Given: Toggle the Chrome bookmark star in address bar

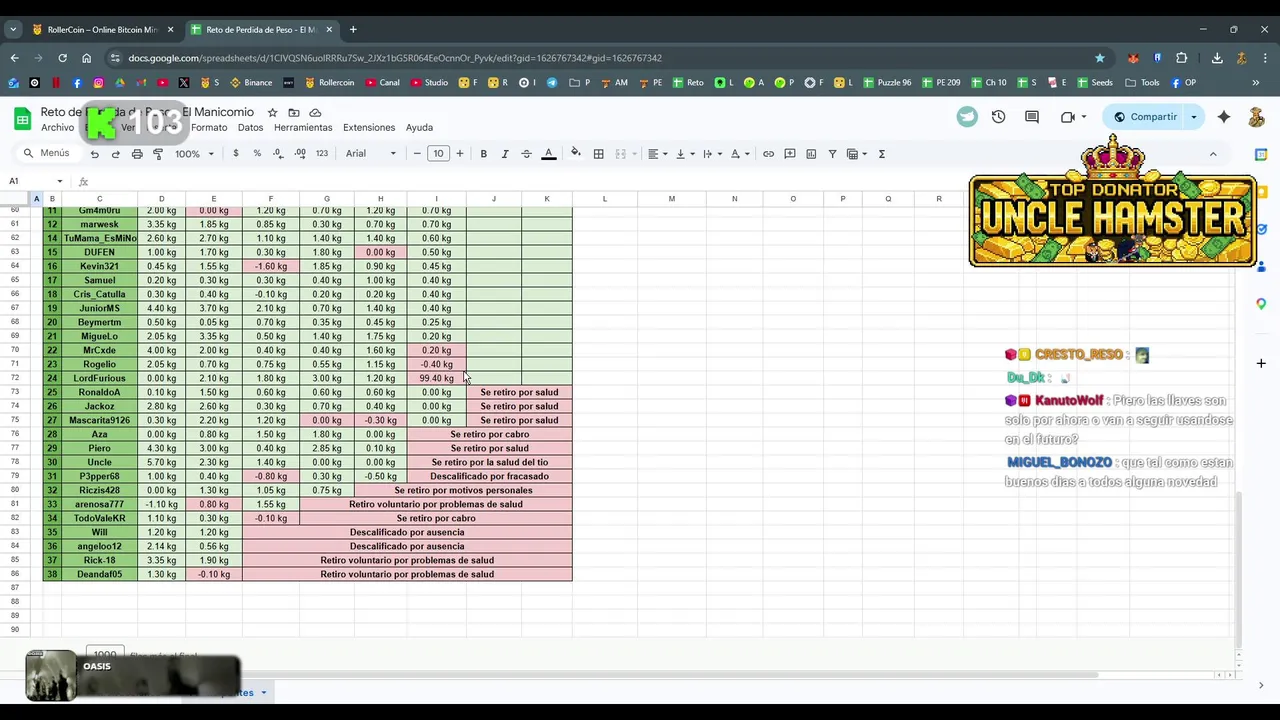Looking at the screenshot, I should (x=1100, y=58).
